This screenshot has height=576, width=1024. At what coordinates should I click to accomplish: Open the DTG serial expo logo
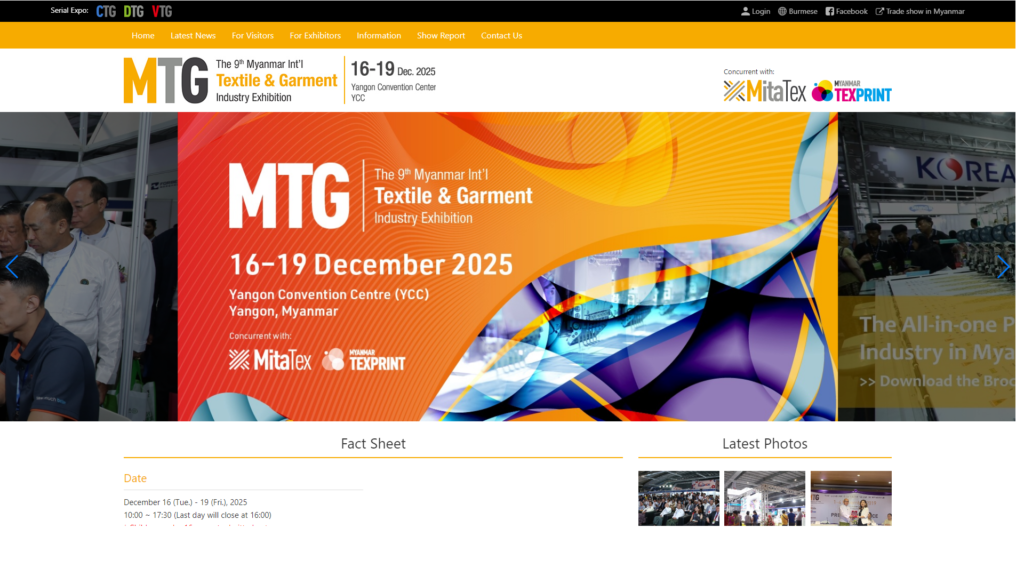(133, 11)
